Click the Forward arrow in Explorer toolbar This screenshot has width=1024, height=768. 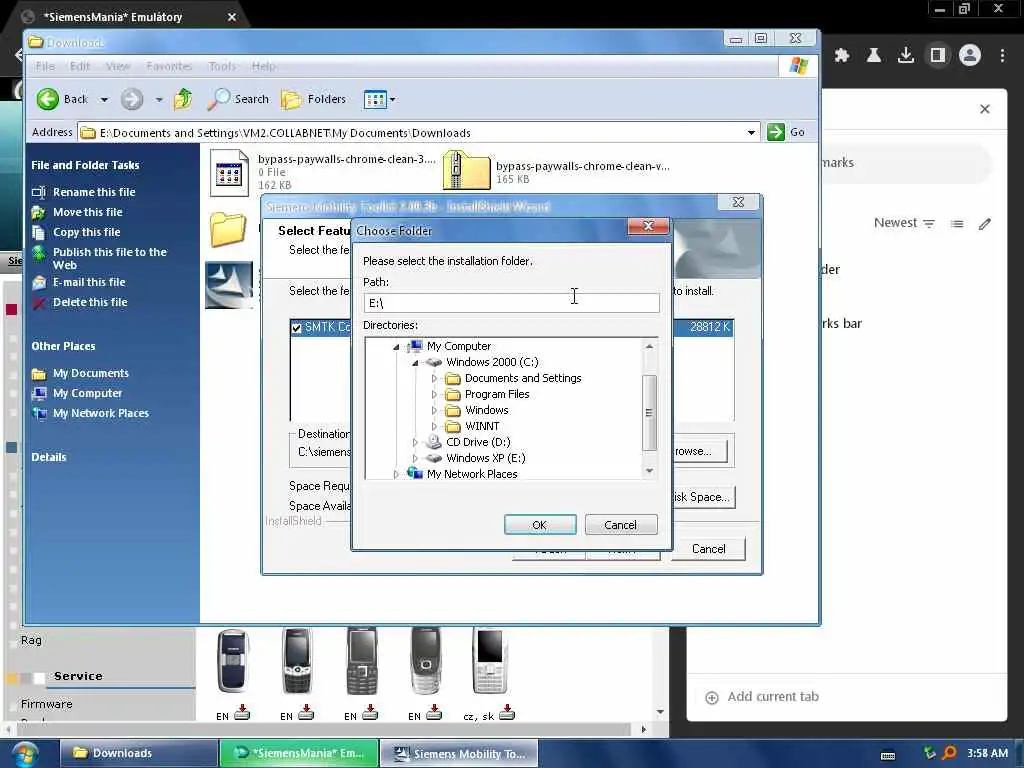(x=131, y=99)
